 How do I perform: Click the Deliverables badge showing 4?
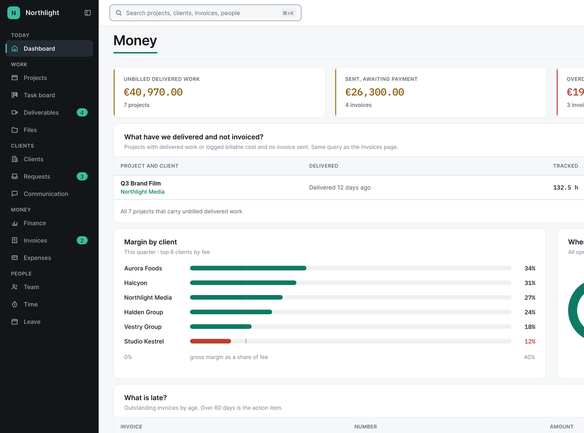click(82, 112)
